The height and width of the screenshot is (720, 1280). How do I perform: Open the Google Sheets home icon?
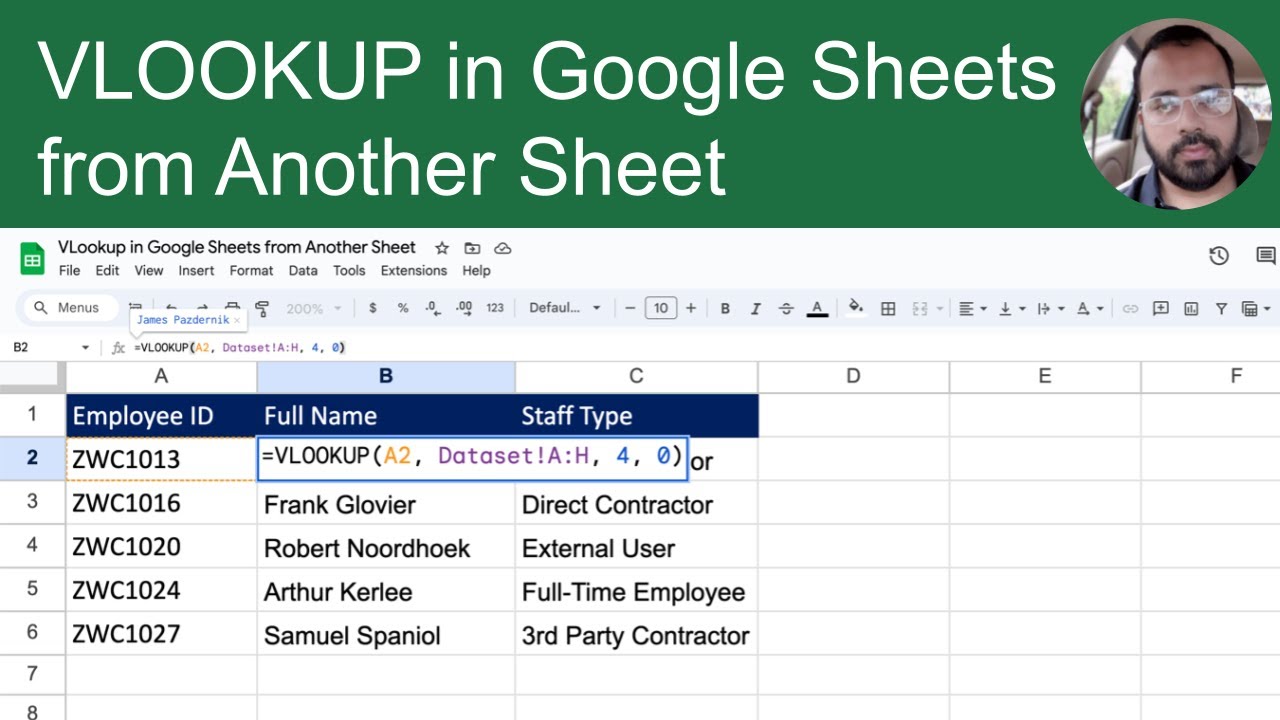point(32,259)
